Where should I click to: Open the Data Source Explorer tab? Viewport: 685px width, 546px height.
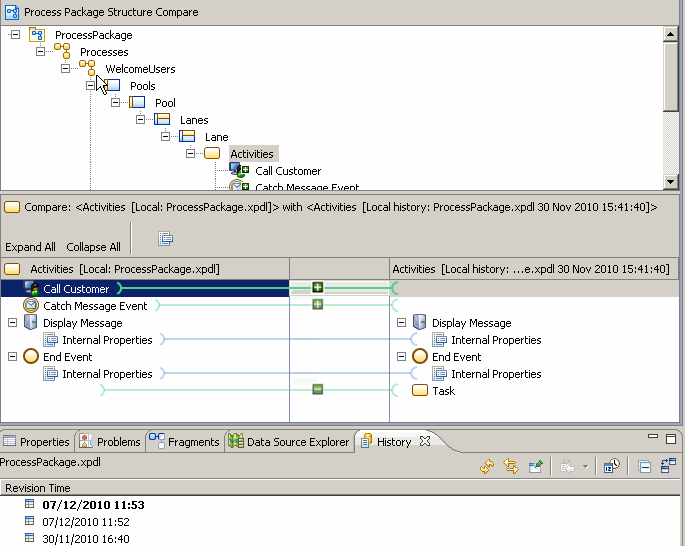click(x=290, y=442)
